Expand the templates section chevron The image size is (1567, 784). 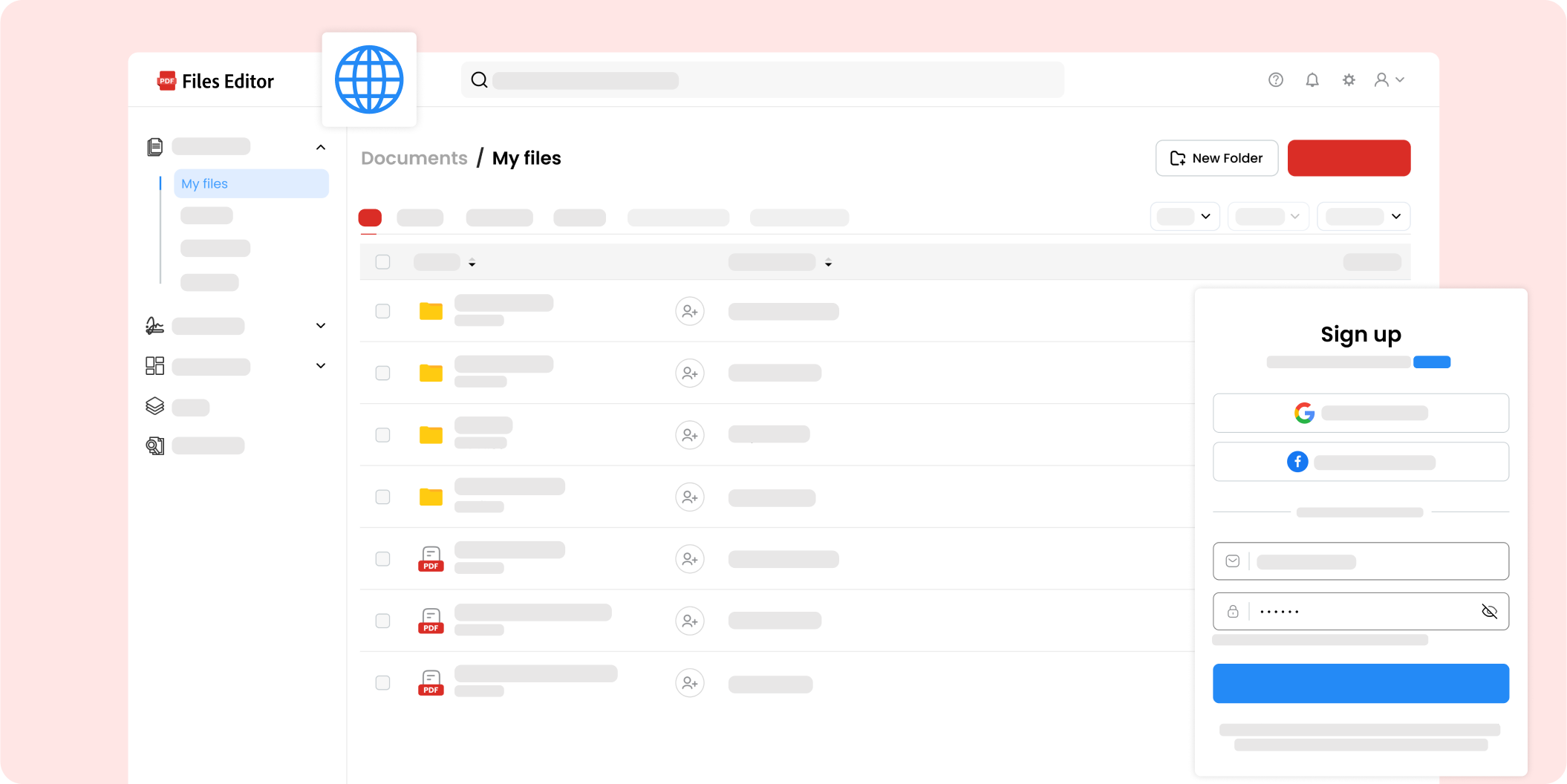click(321, 365)
